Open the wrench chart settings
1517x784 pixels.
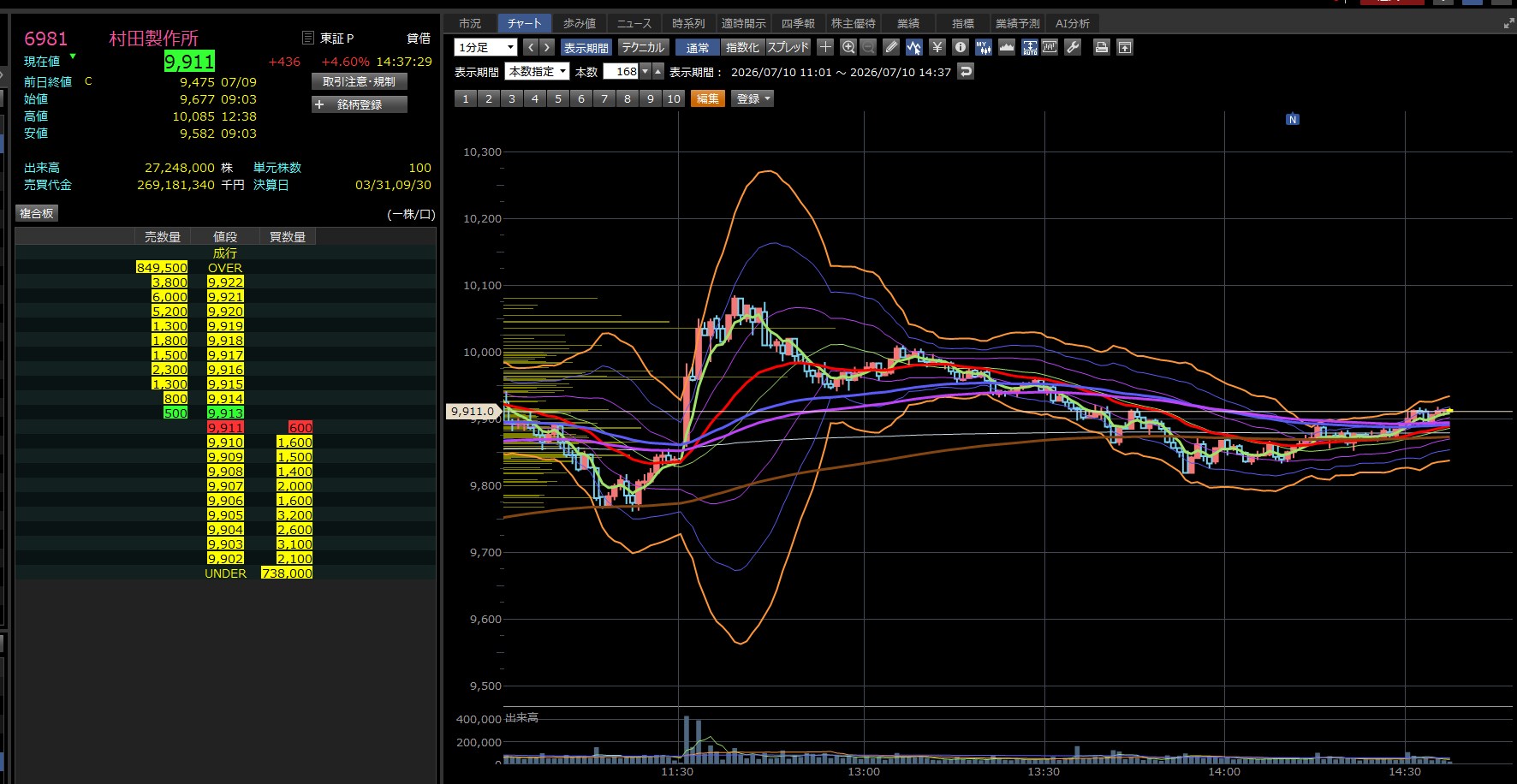[1073, 47]
